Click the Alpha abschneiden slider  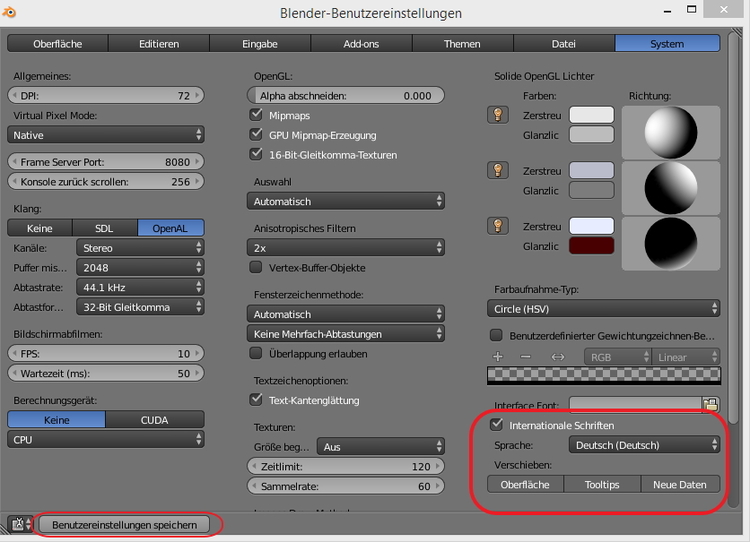coord(346,95)
